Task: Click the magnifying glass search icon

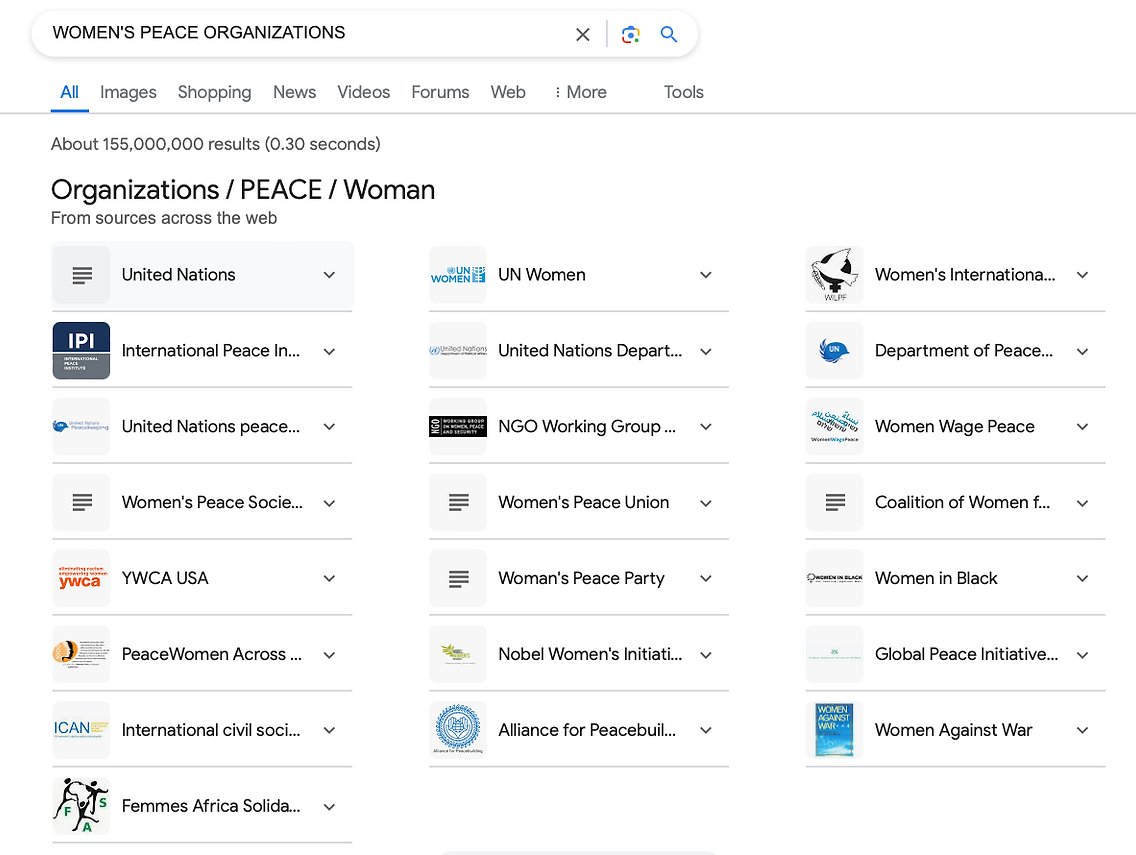Action: pos(669,34)
